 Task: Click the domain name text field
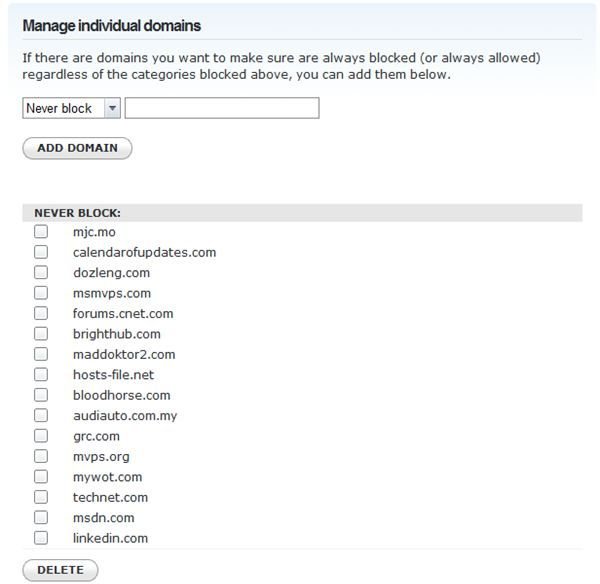(222, 108)
